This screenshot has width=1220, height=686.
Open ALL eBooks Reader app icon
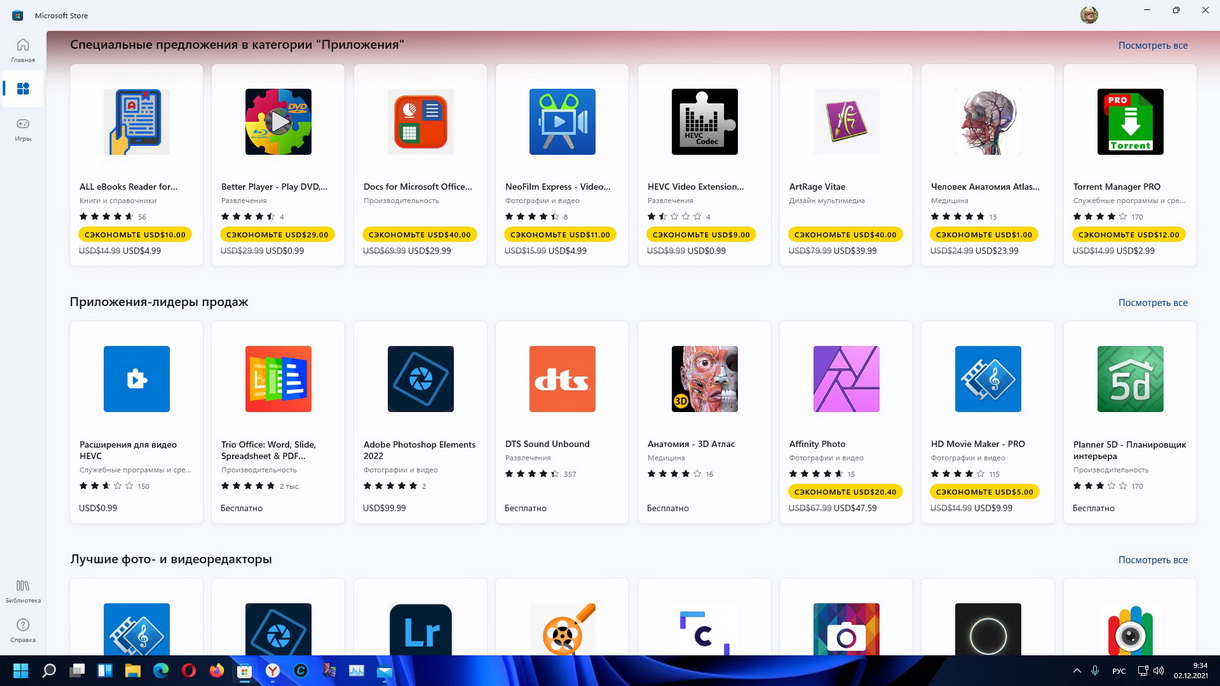coord(137,122)
